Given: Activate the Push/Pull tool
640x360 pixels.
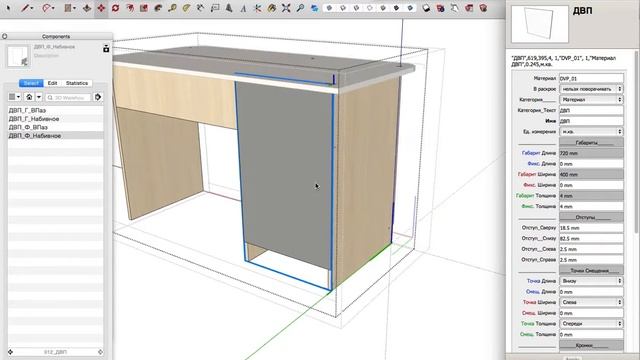Looking at the screenshot, I should pos(87,8).
